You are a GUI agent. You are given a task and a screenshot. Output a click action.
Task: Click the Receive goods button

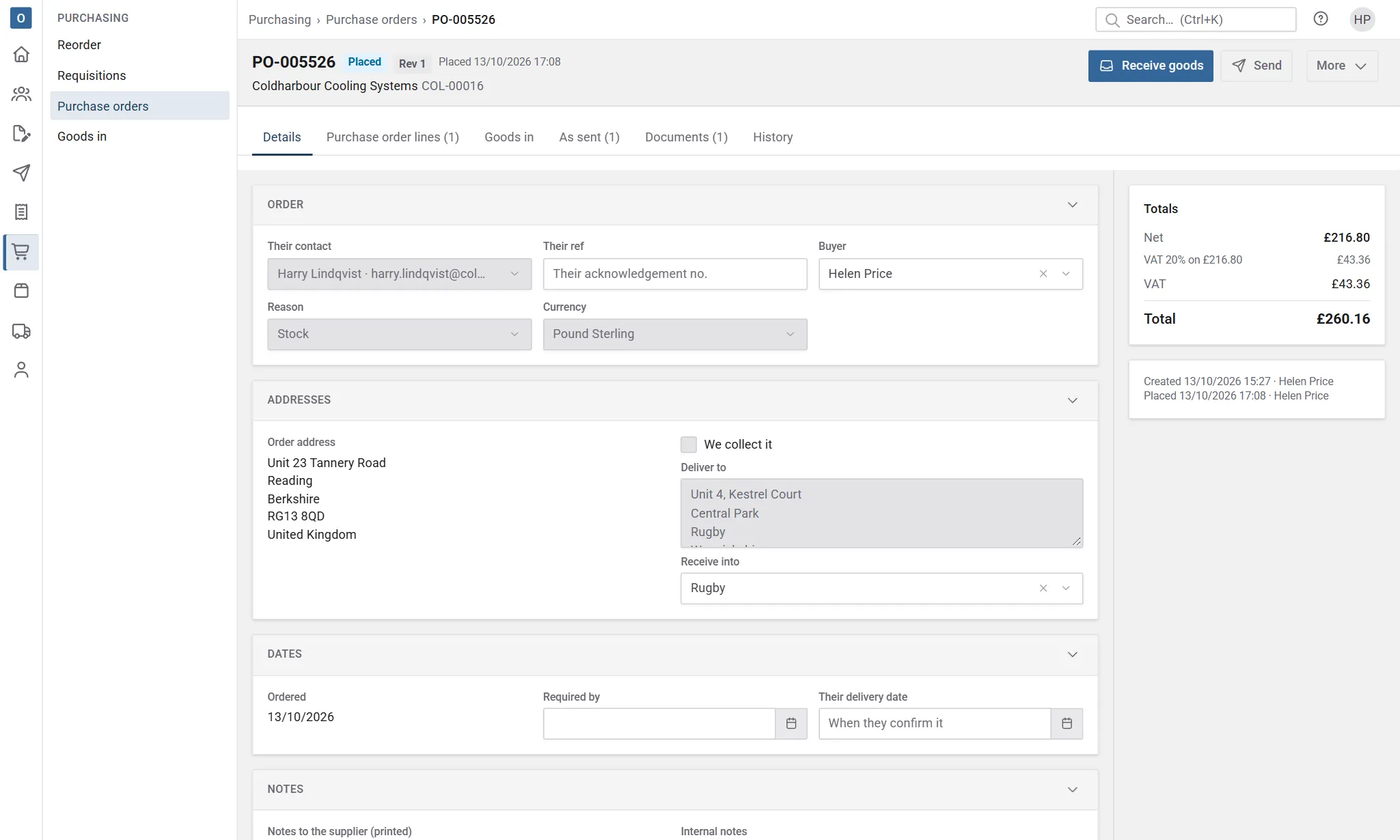point(1151,66)
